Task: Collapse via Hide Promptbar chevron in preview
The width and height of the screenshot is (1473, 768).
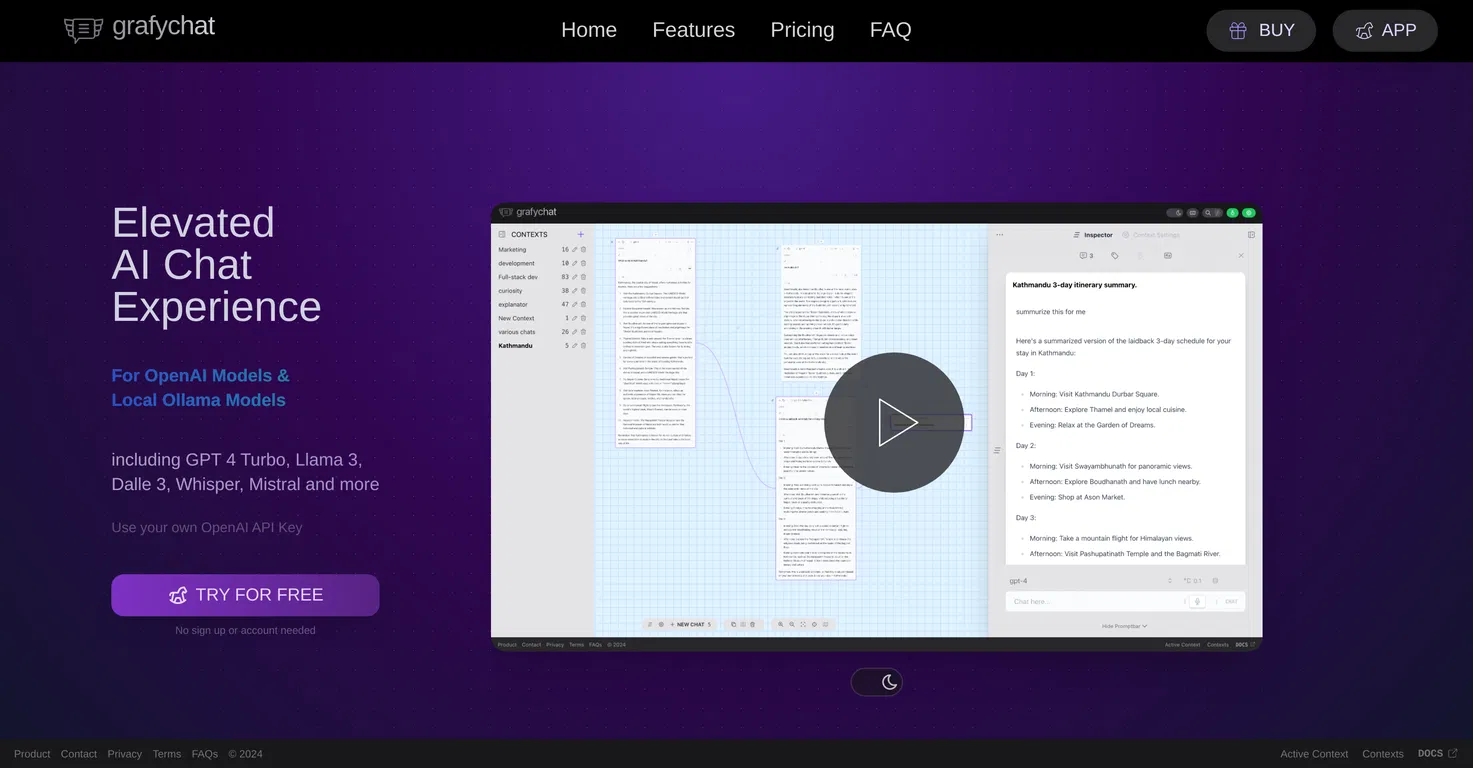Action: (1125, 626)
